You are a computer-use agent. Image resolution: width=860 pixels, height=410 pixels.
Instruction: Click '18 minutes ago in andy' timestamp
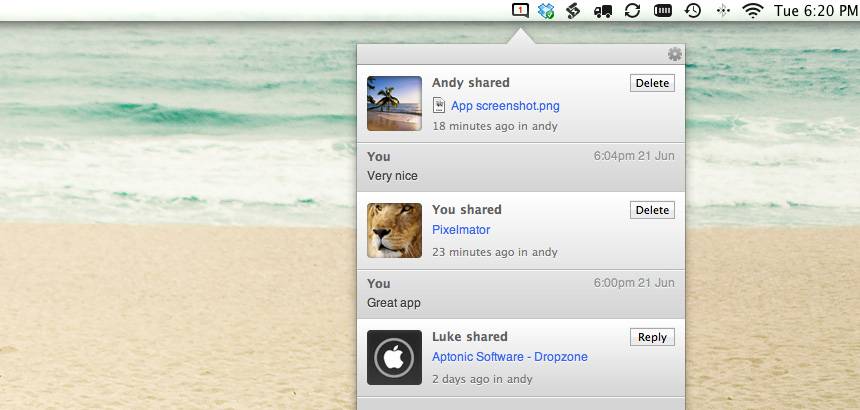(495, 126)
